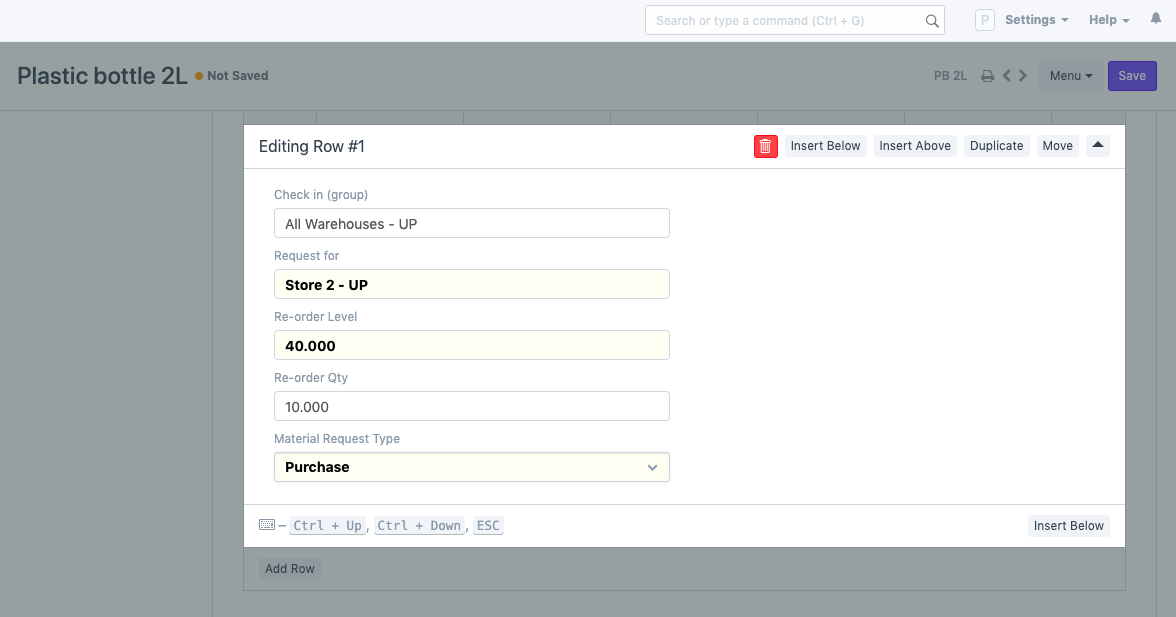Click the search magnifier icon
This screenshot has width=1176, height=617.
click(932, 21)
